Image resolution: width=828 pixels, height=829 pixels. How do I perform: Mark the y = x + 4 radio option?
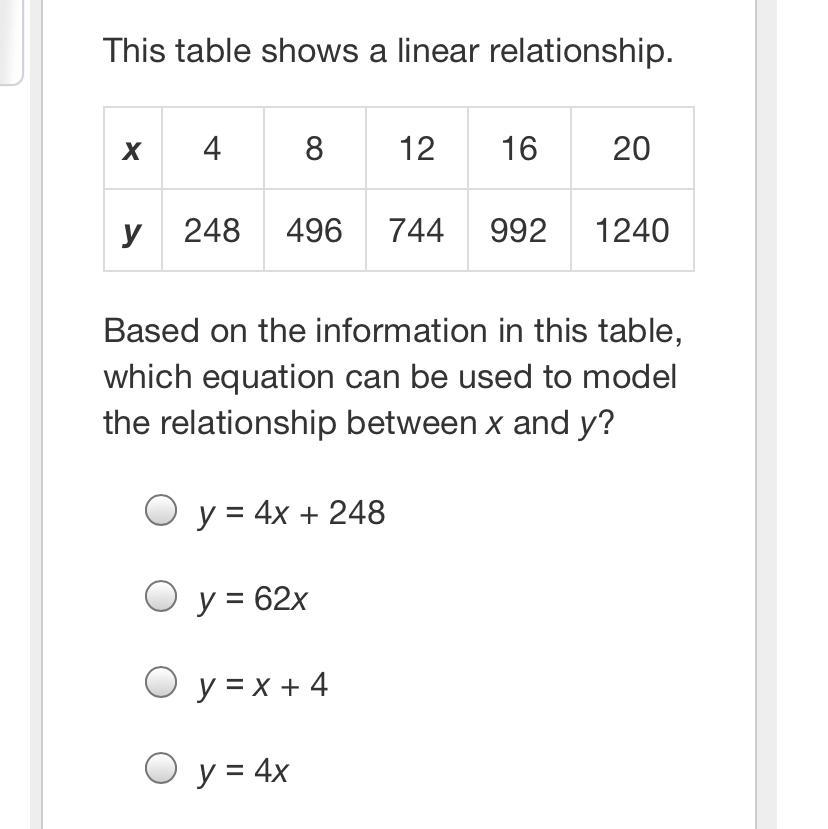(161, 682)
